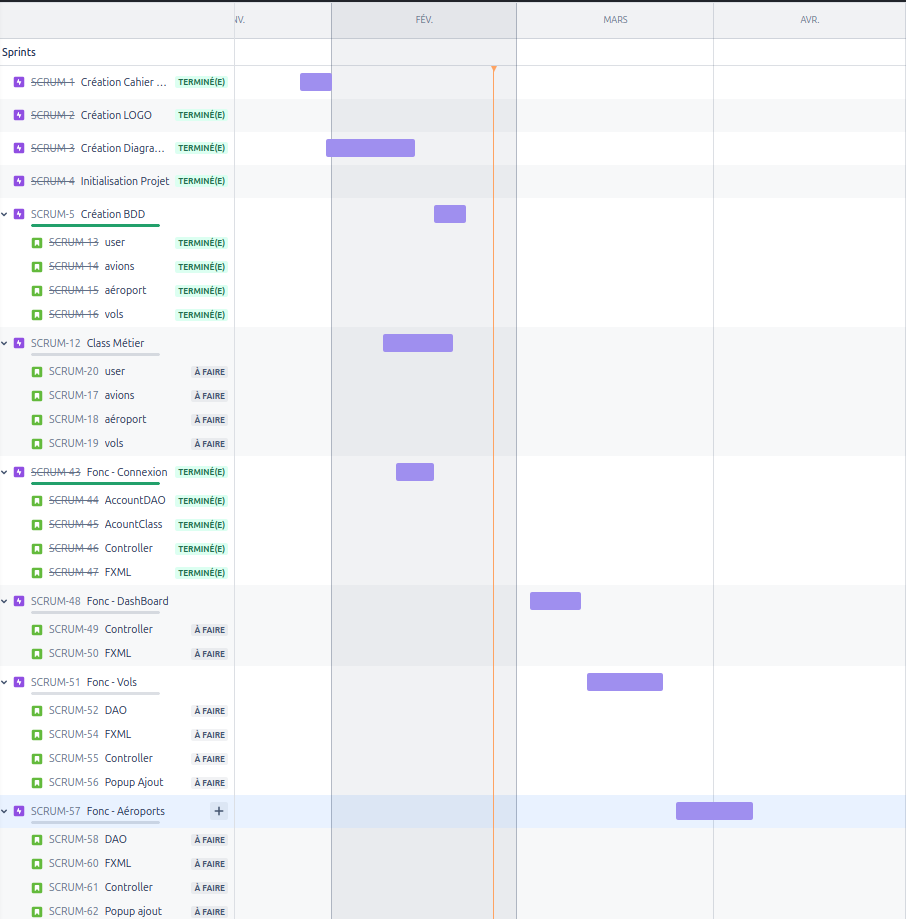Collapse the SCRUM-51 Fonc - Vols epic
The height and width of the screenshot is (919, 906).
(5, 682)
